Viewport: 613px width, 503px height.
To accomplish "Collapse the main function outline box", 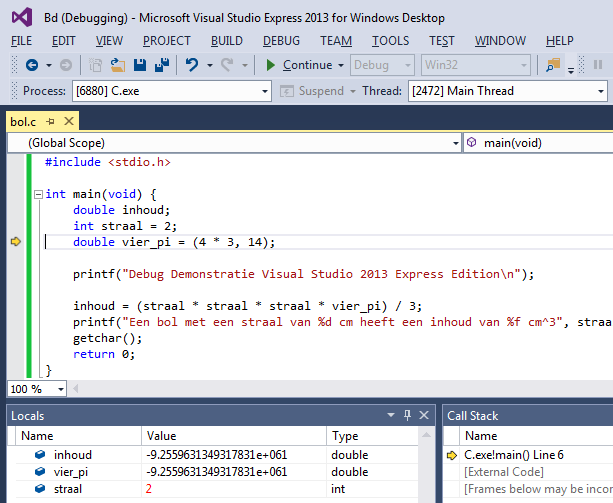I will [37, 194].
